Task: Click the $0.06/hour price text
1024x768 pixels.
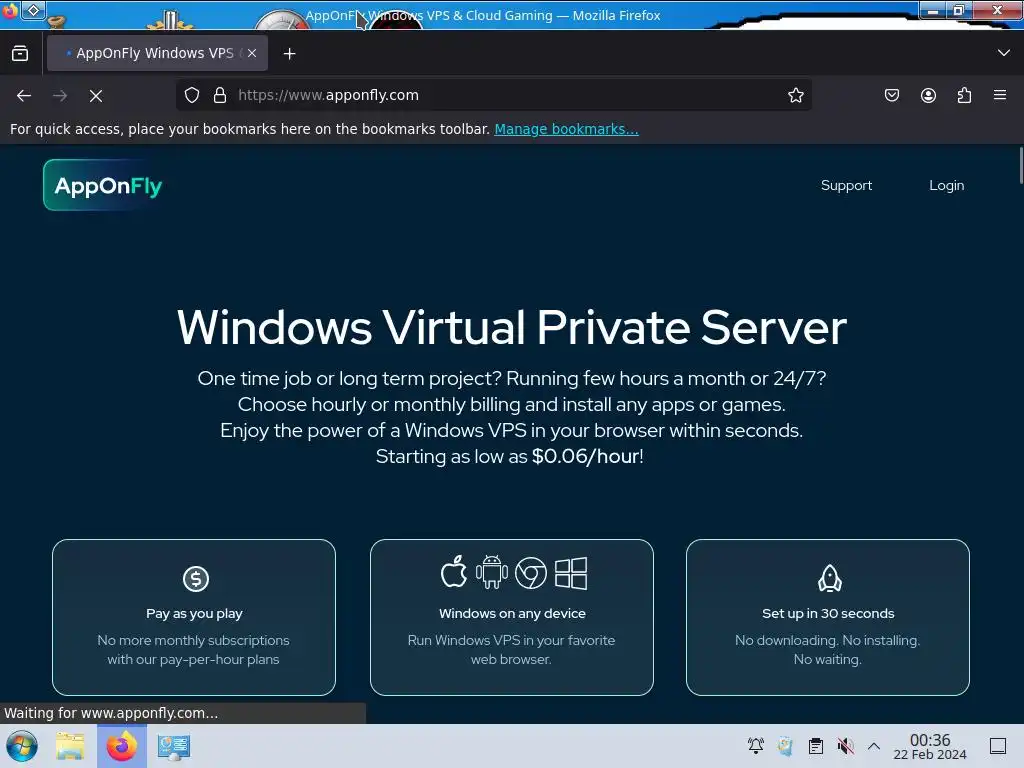Action: click(586, 456)
